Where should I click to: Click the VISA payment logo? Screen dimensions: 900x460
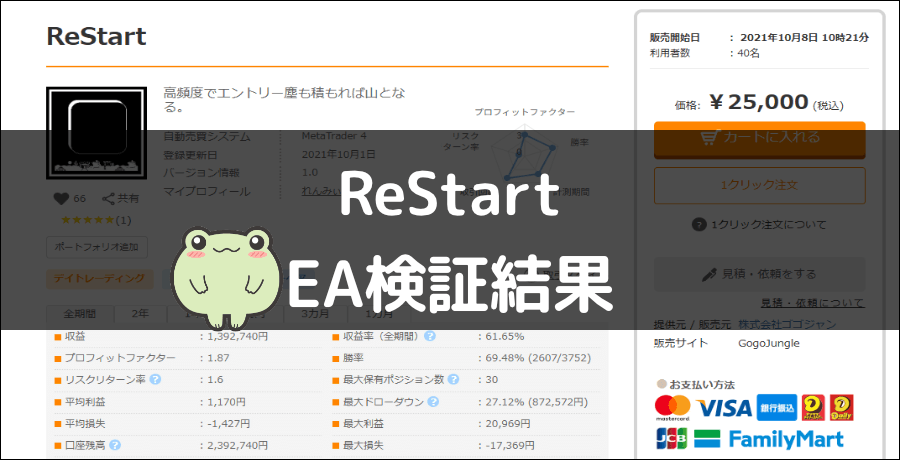[x=724, y=407]
